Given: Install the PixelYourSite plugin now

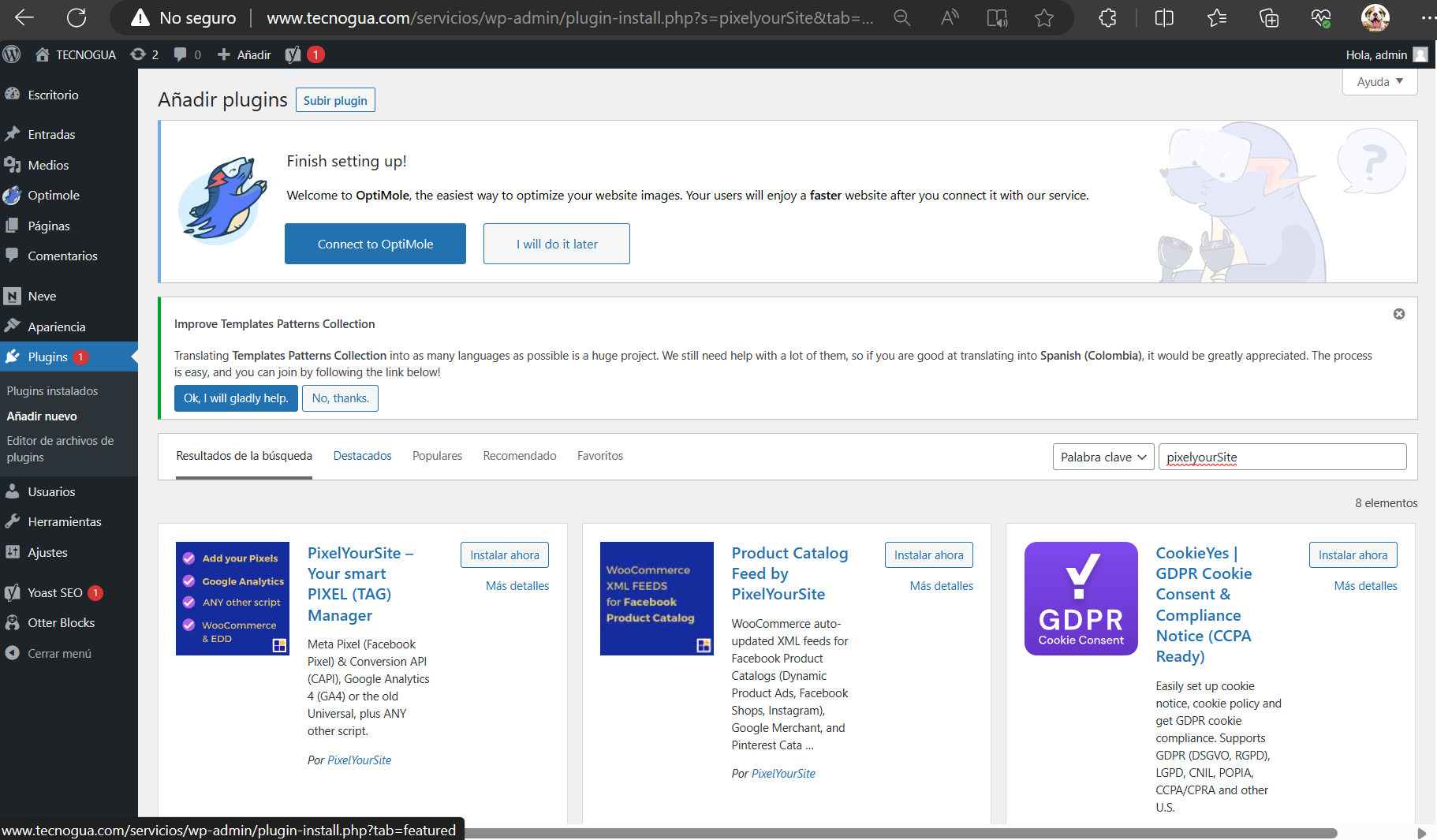Looking at the screenshot, I should [505, 555].
